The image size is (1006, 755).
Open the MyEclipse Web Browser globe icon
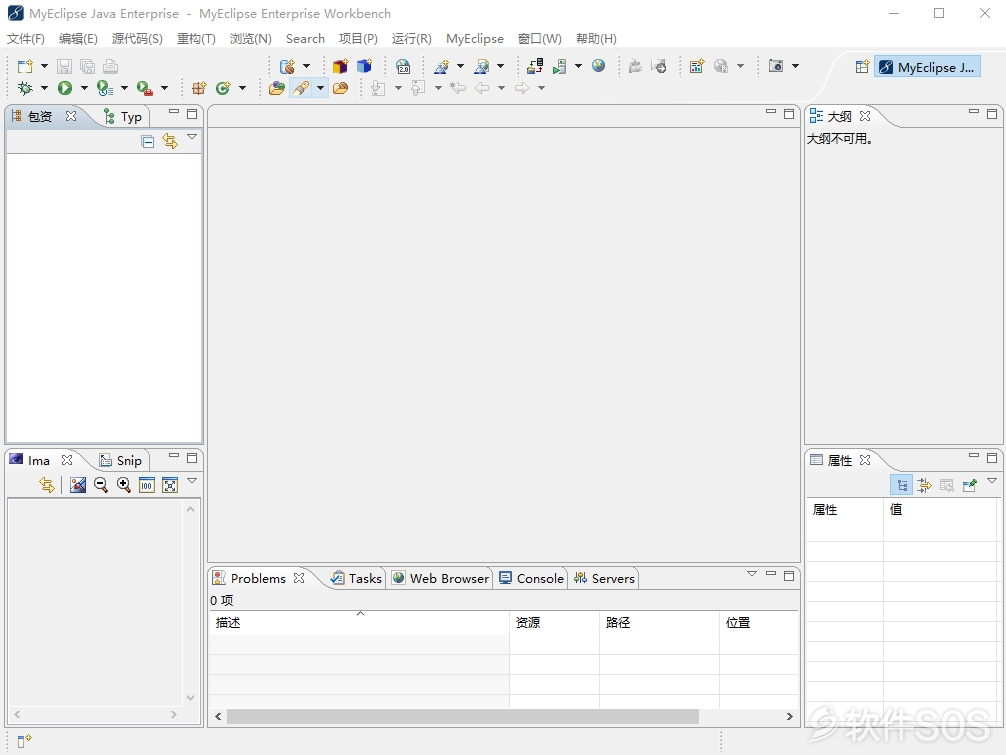point(599,65)
